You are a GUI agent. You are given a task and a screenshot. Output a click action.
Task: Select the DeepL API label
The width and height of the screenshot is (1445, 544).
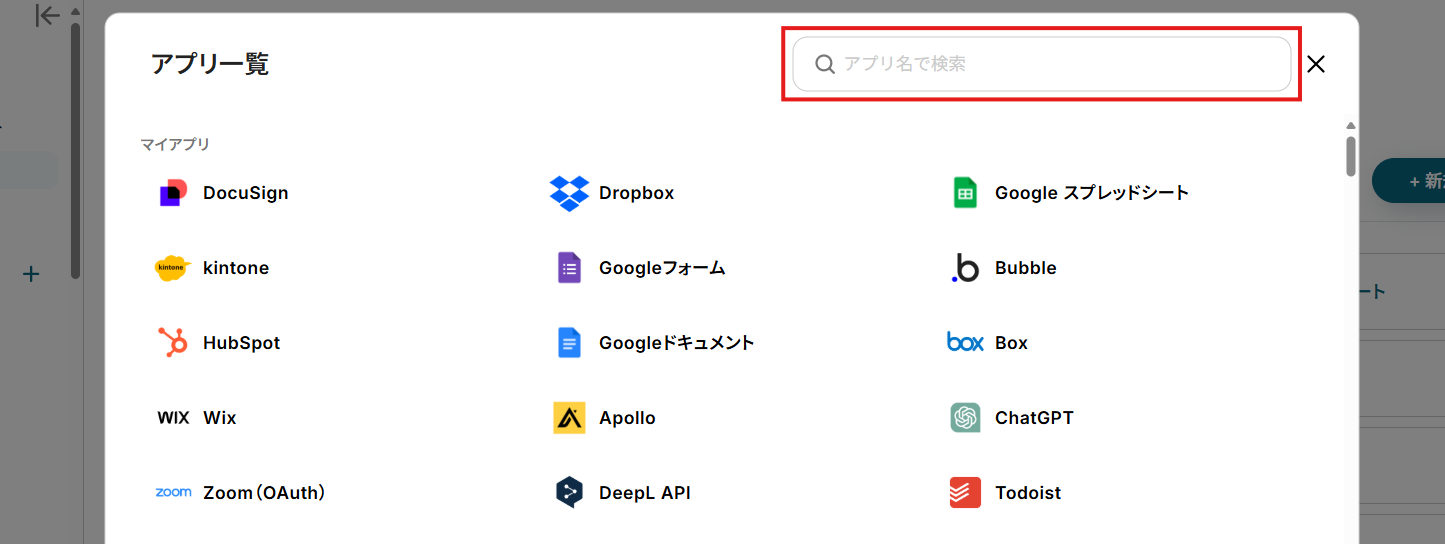click(x=645, y=493)
